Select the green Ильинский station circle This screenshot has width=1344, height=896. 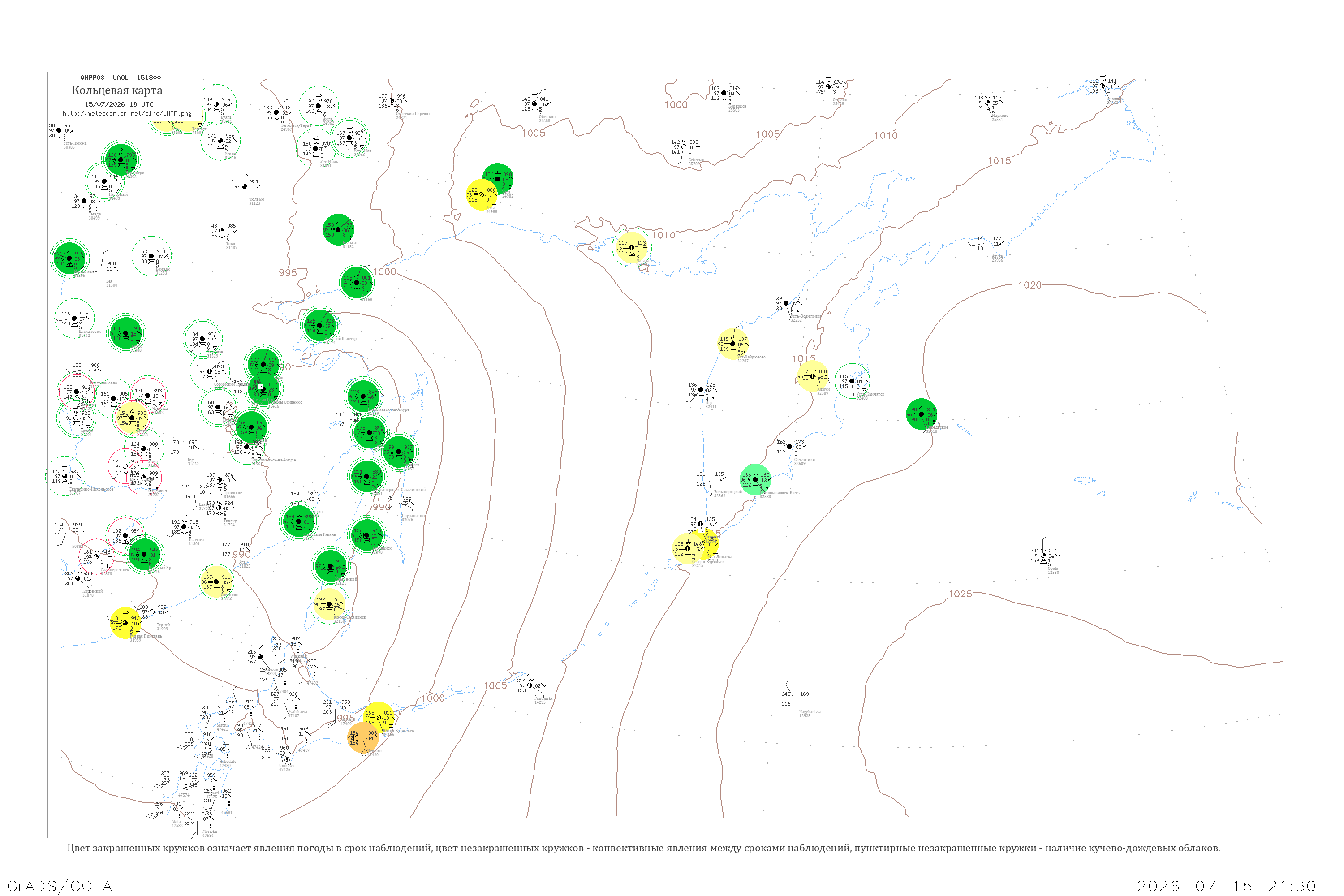(330, 566)
